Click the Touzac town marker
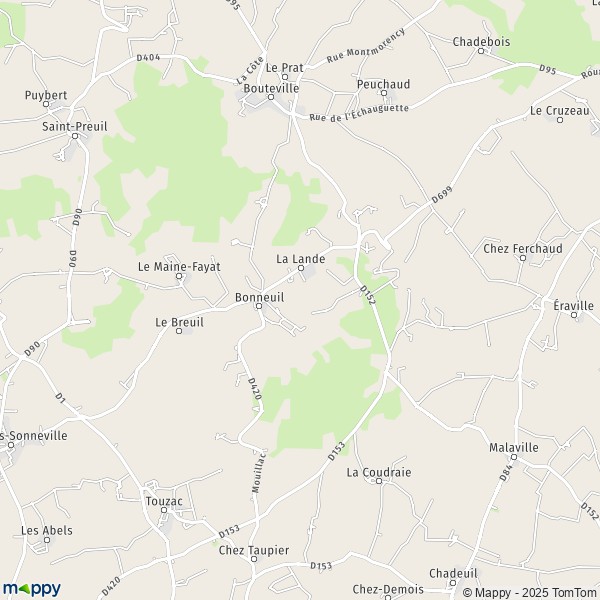This screenshot has width=600, height=600. [164, 510]
